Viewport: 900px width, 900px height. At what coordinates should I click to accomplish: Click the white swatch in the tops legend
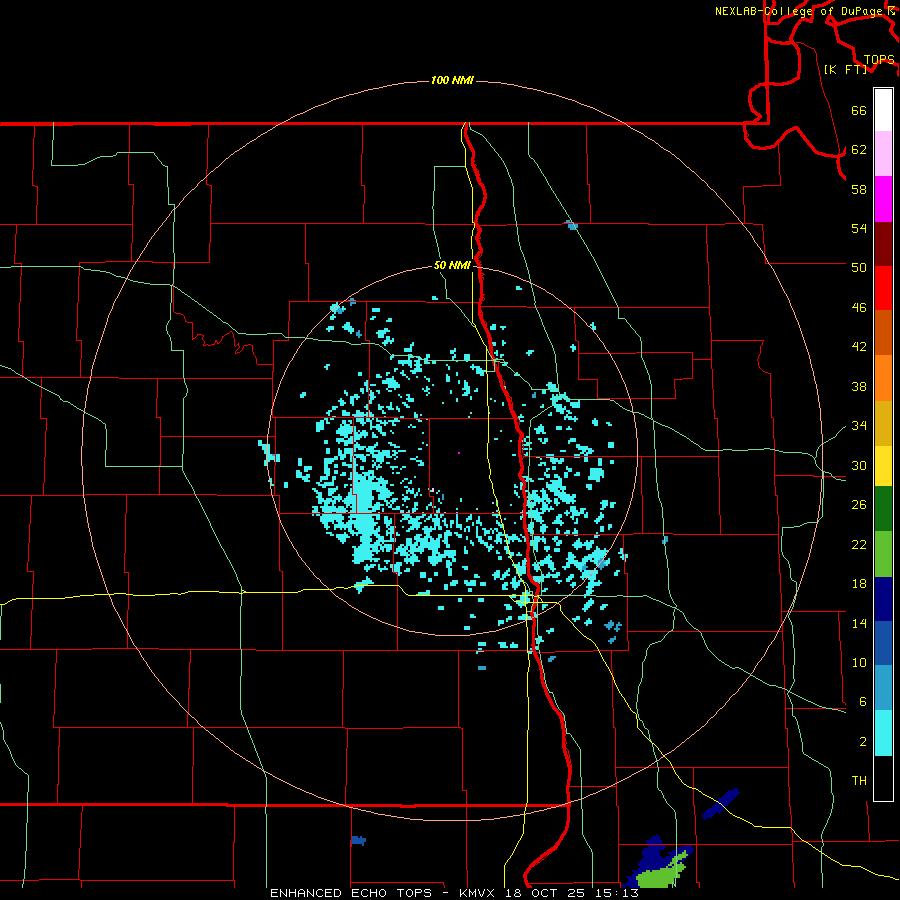883,110
